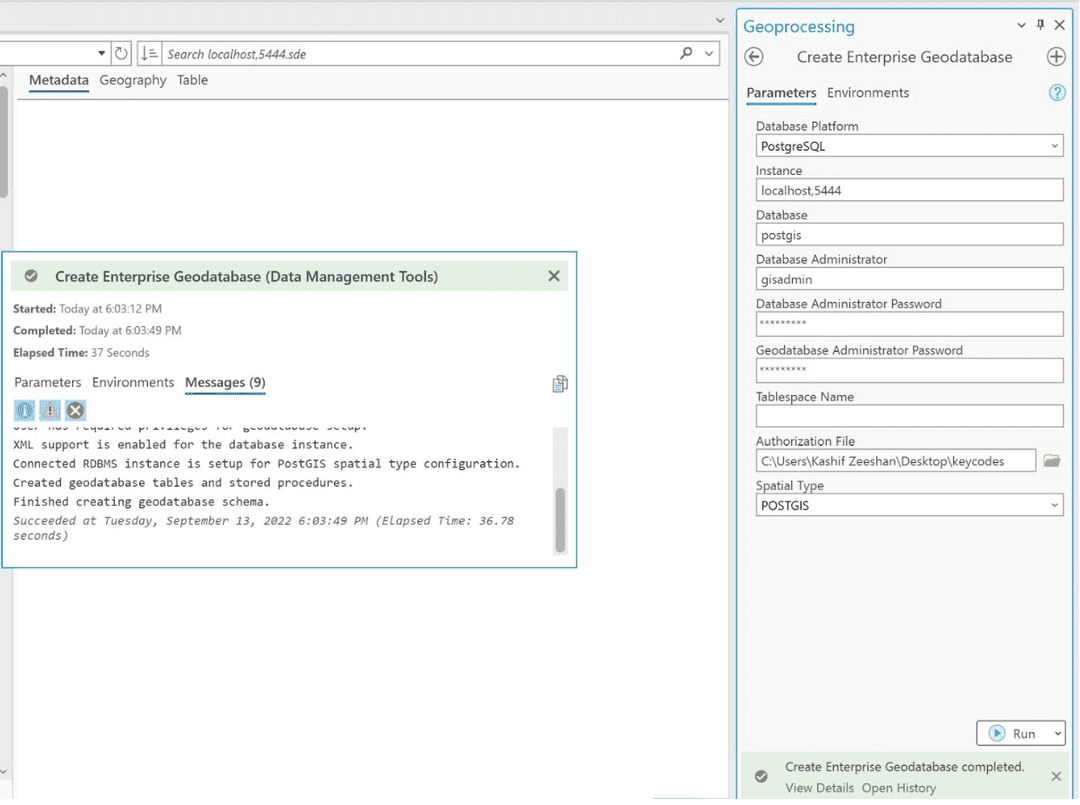Browse for the Authorization File using the folder icon
The image size is (1080, 805).
[x=1051, y=460]
